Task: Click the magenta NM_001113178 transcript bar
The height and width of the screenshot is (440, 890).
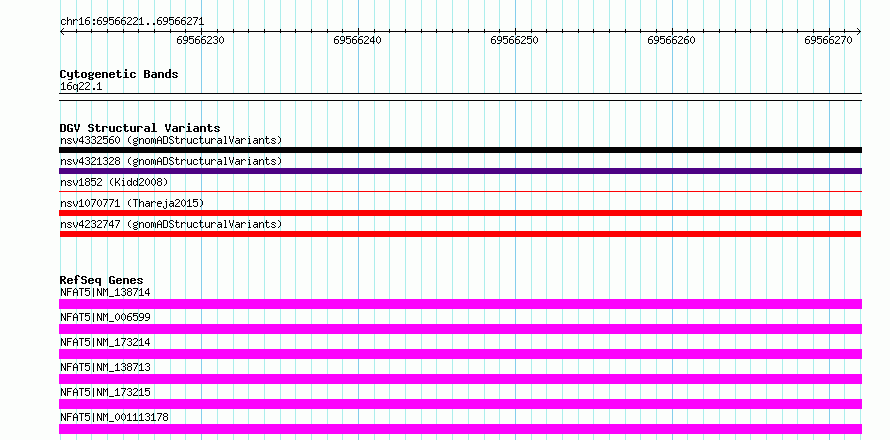Action: (460, 429)
